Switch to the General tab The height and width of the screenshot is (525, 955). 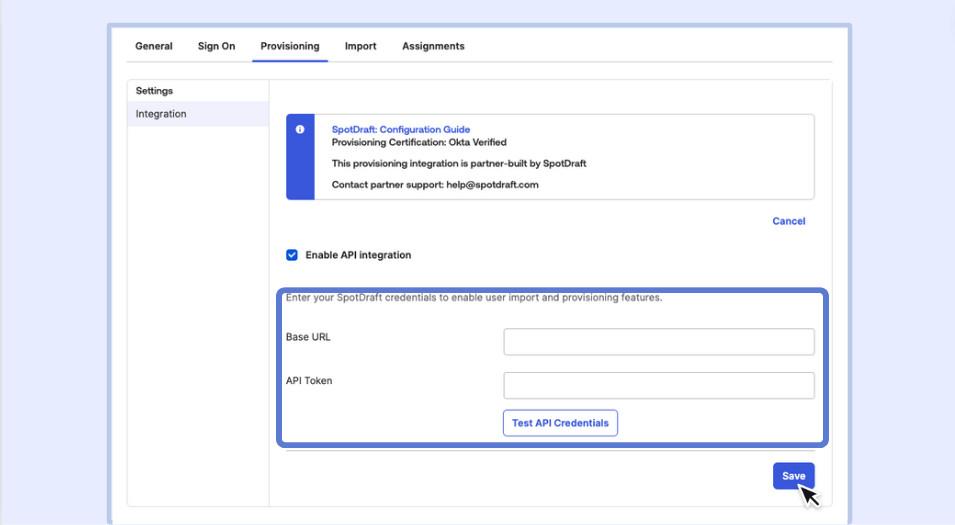click(x=153, y=46)
